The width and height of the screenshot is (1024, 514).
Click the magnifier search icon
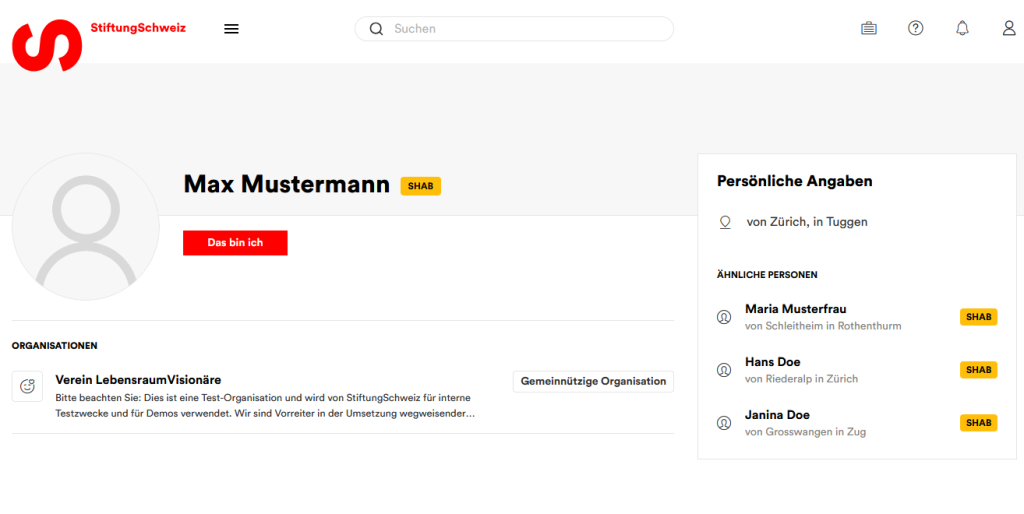pyautogui.click(x=376, y=29)
